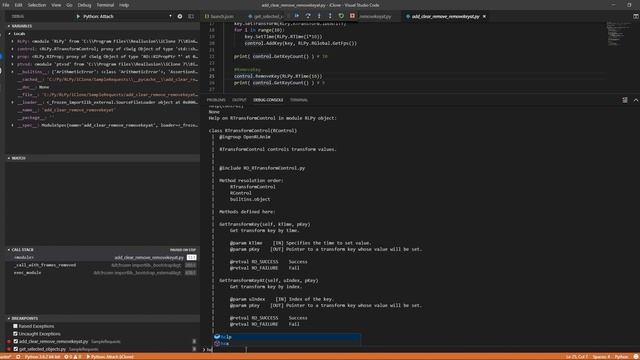Clear the debug console output
The image size is (640, 360).
click(625, 100)
